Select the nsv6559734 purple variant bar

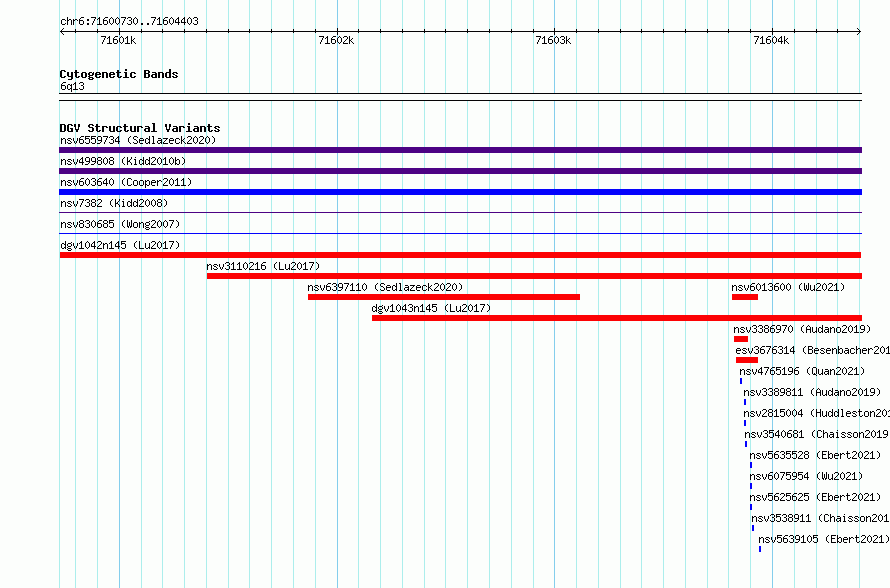pyautogui.click(x=460, y=150)
